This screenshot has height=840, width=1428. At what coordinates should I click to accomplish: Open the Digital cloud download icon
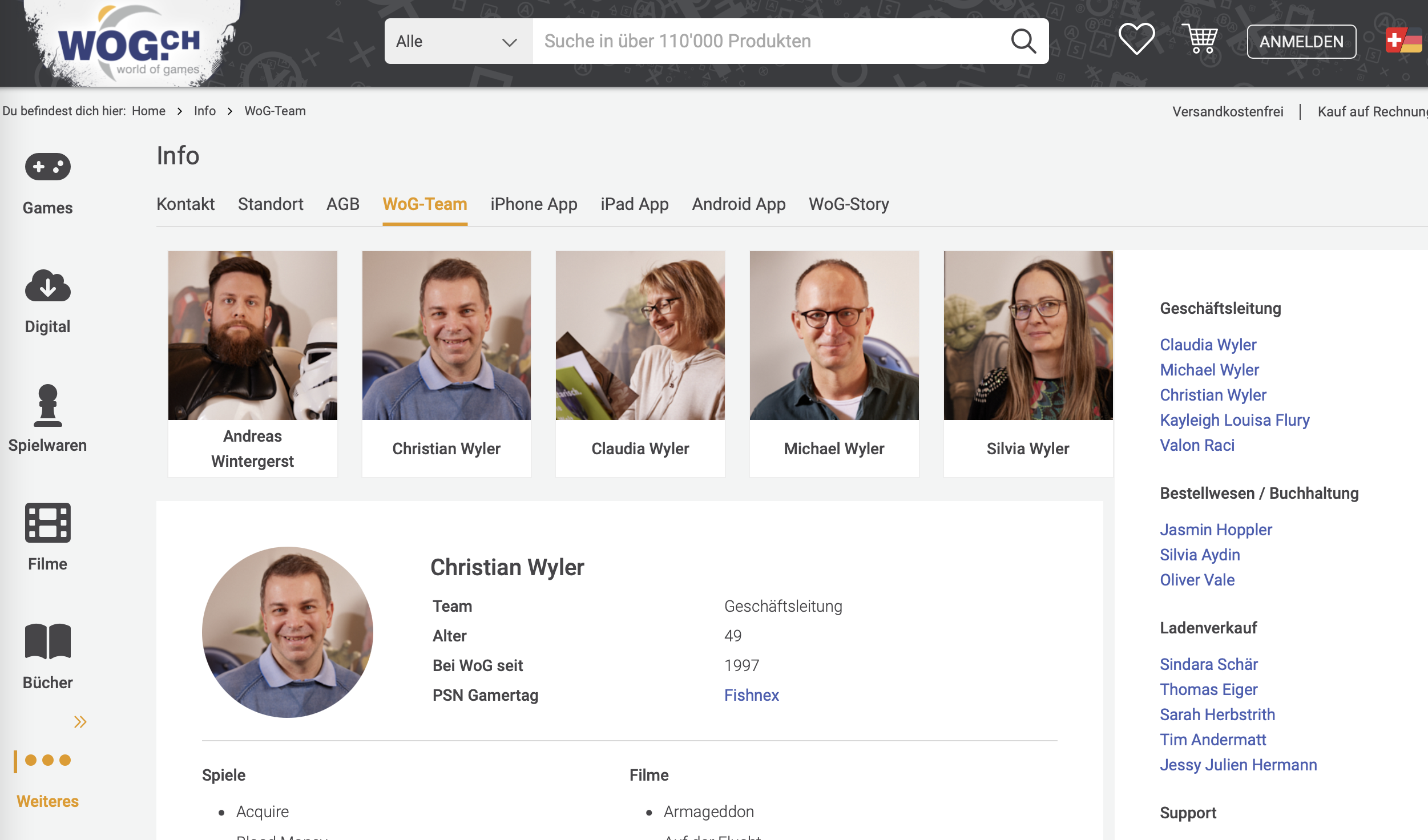point(48,285)
